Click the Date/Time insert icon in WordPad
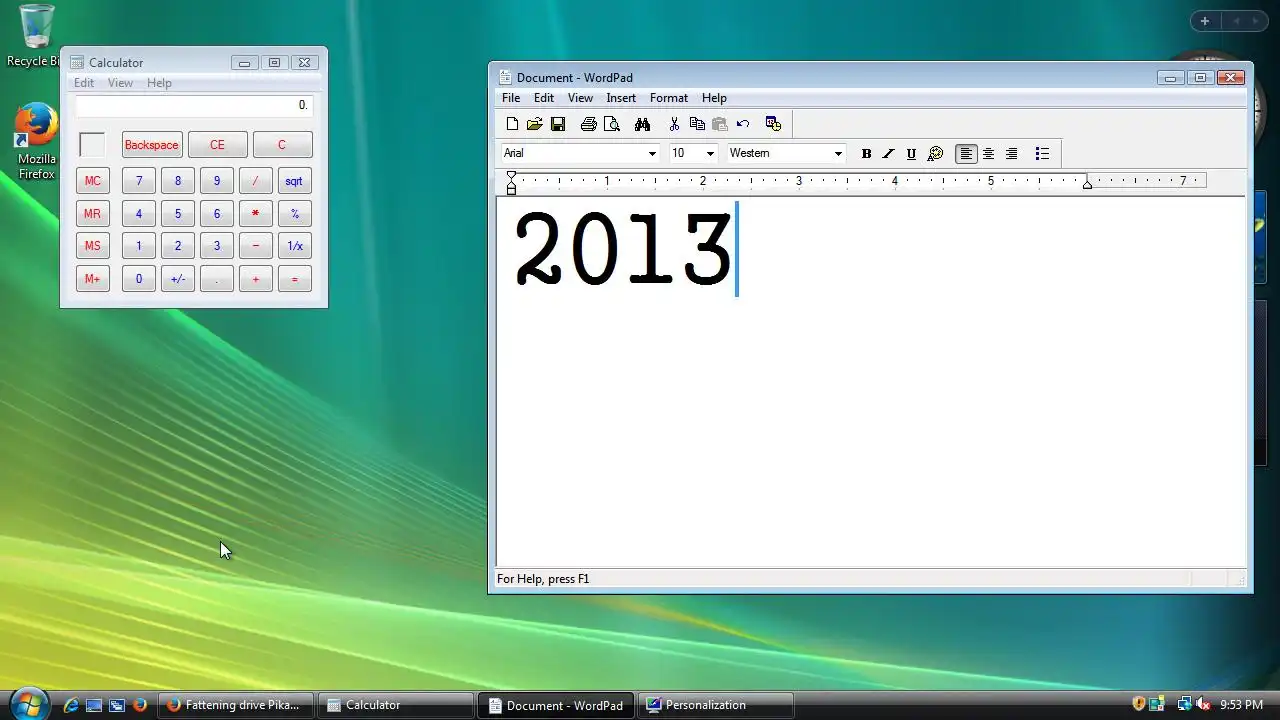 tap(773, 124)
